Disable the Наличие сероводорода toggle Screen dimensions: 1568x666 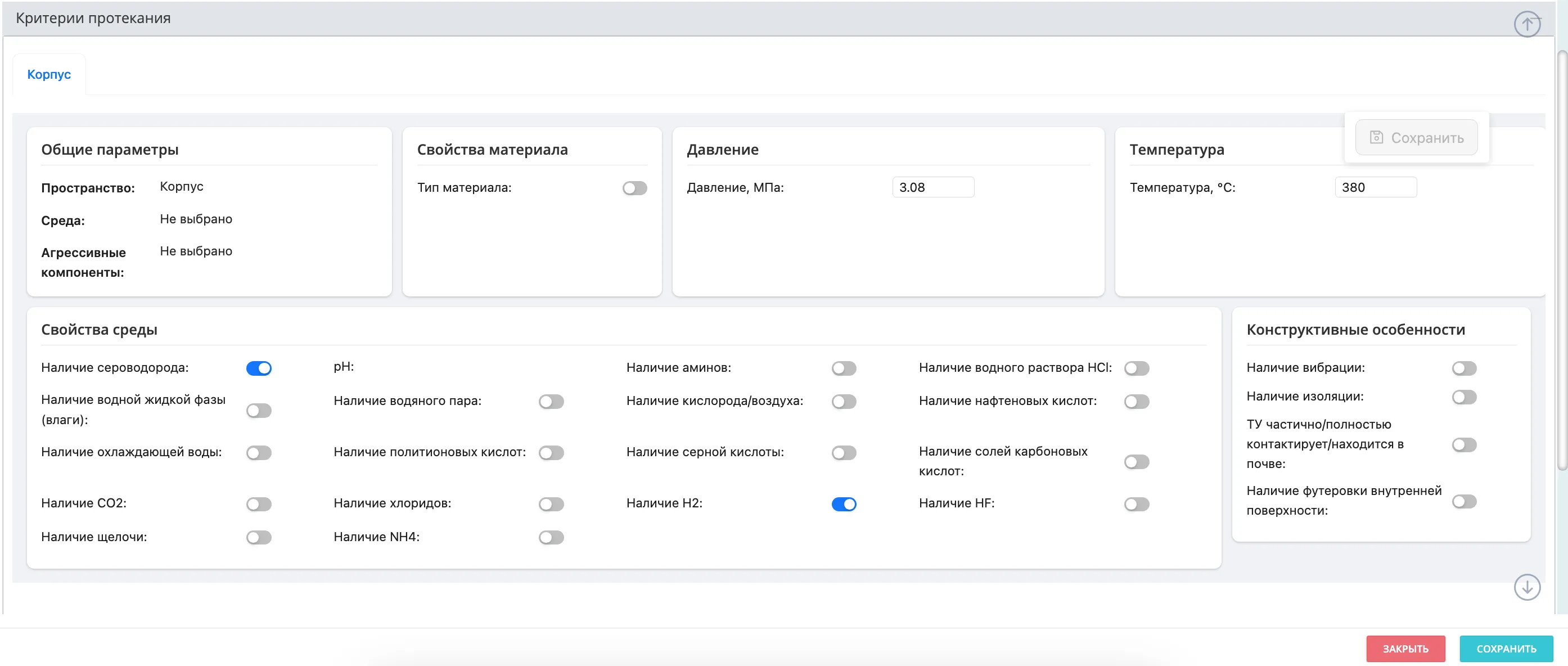pyautogui.click(x=259, y=368)
